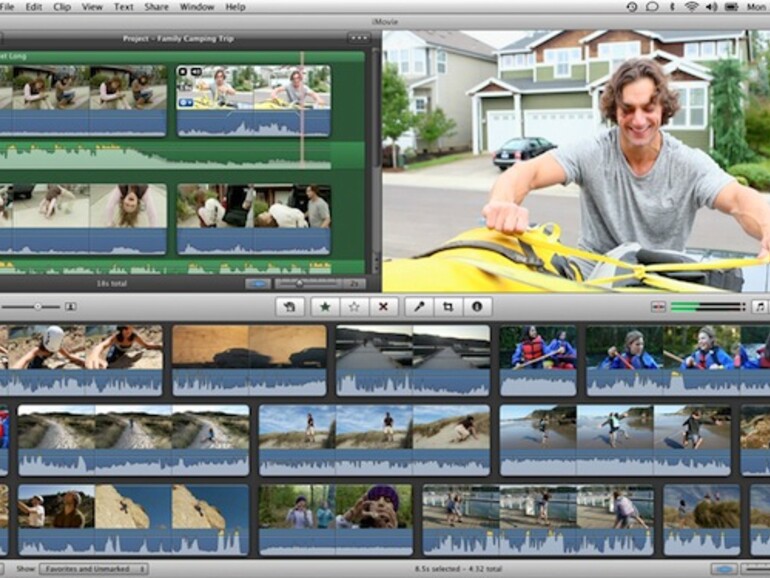Screen dimensions: 770x578
Task: Open the Inspector info icon
Action: [x=476, y=307]
